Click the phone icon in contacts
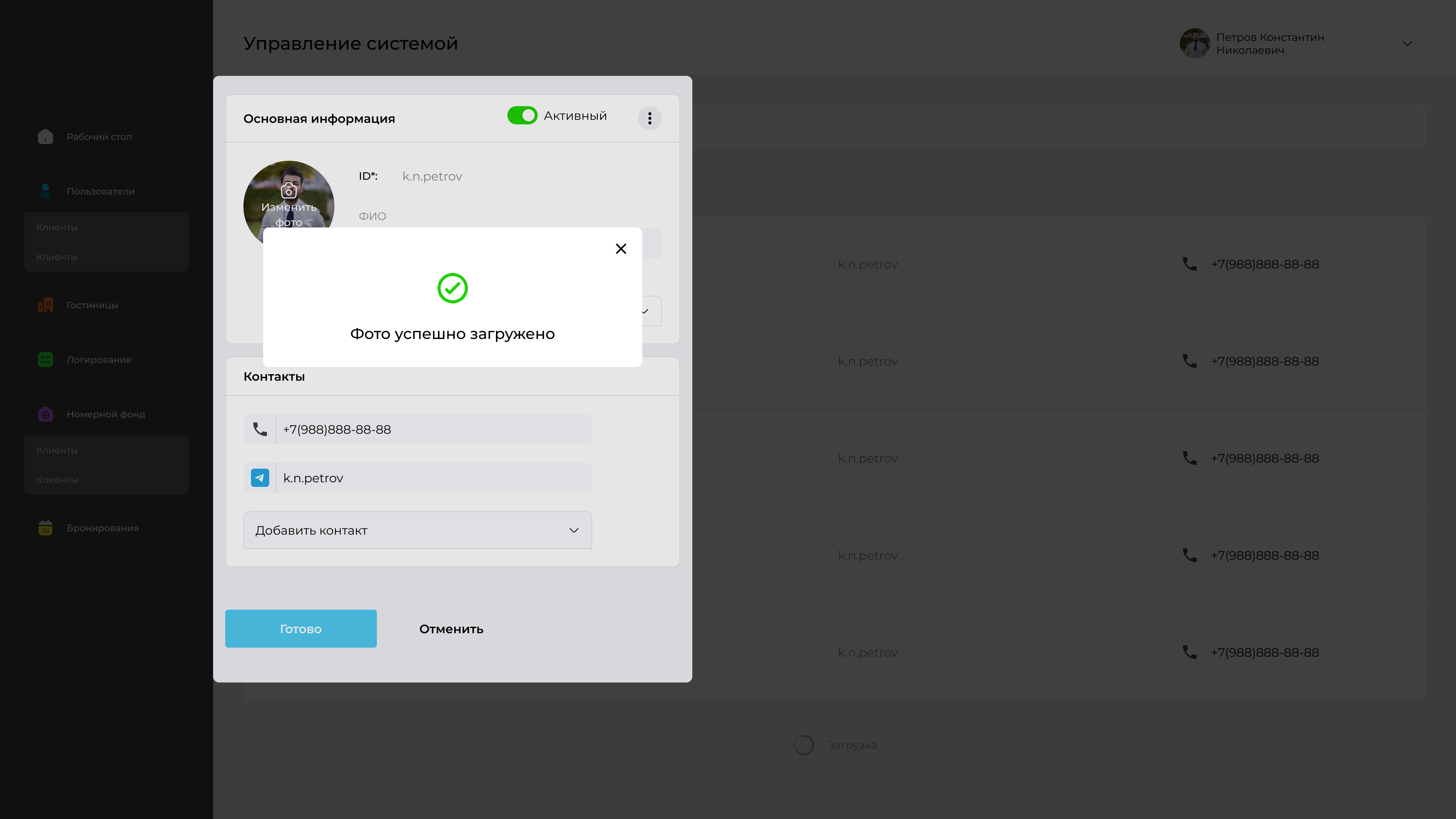This screenshot has width=1456, height=819. pos(259,429)
